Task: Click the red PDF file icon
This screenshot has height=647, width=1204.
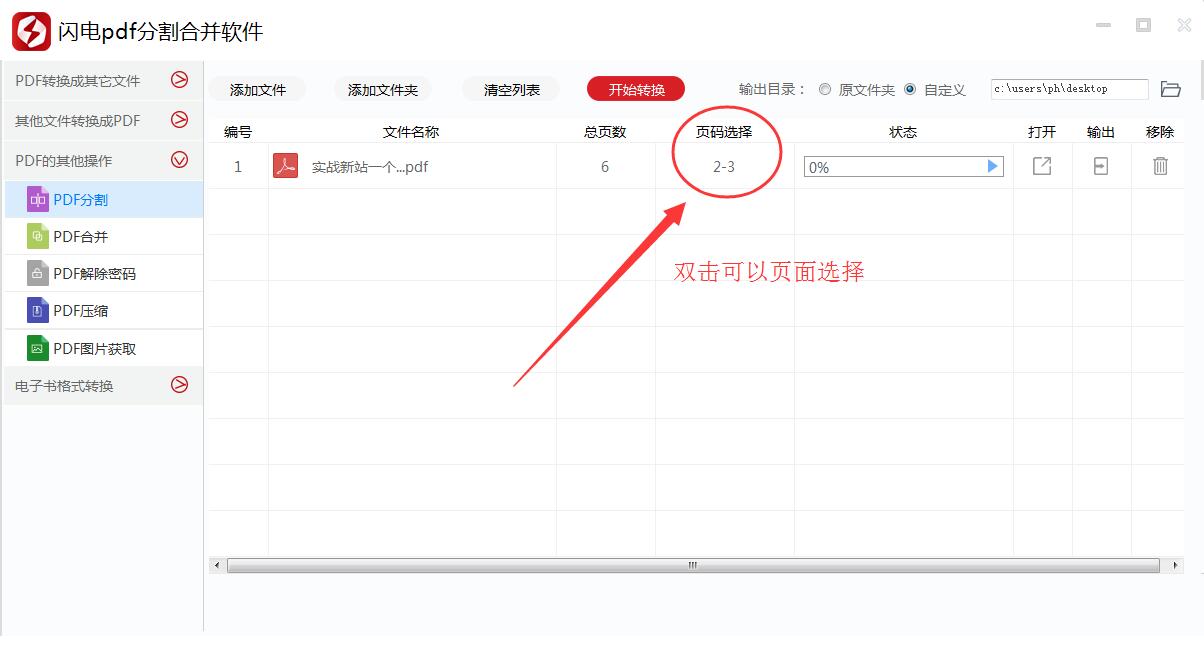Action: (x=286, y=166)
